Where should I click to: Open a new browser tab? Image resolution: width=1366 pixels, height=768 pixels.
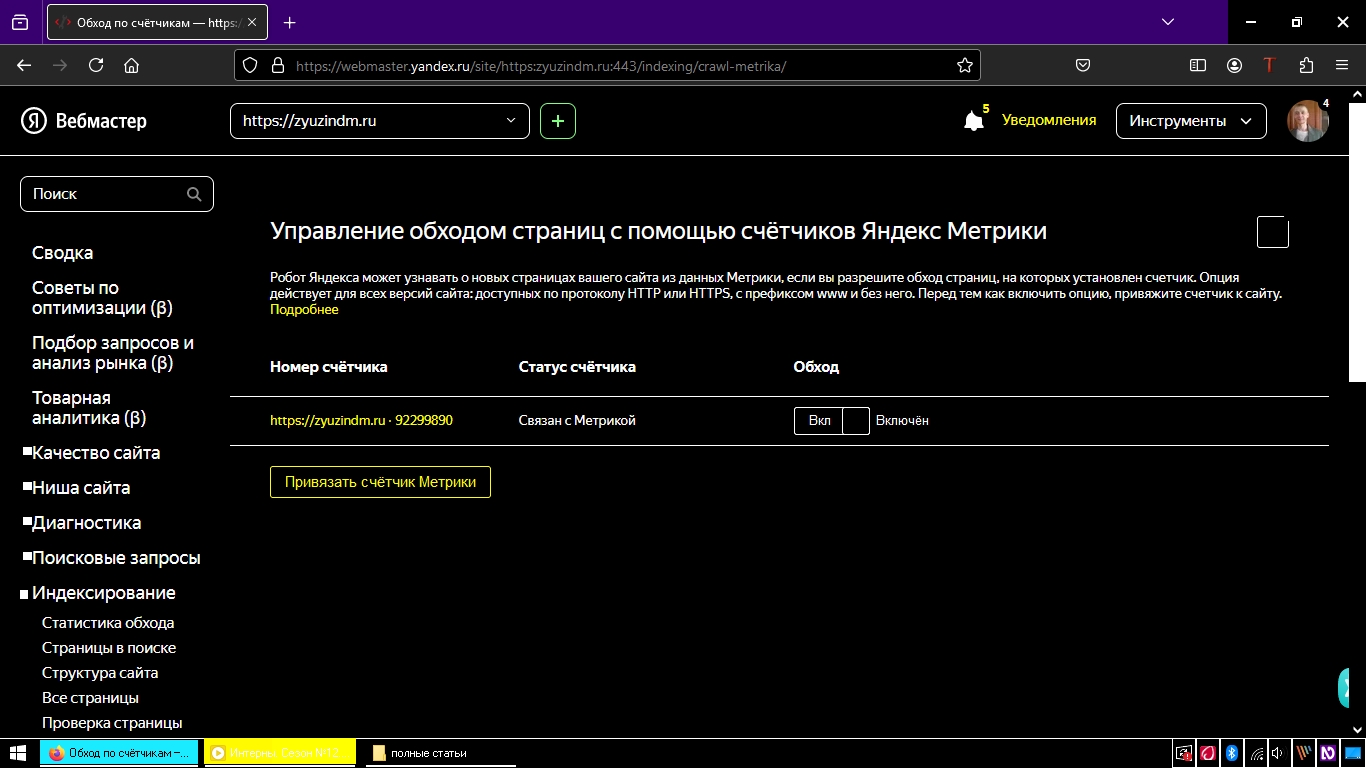coord(290,22)
